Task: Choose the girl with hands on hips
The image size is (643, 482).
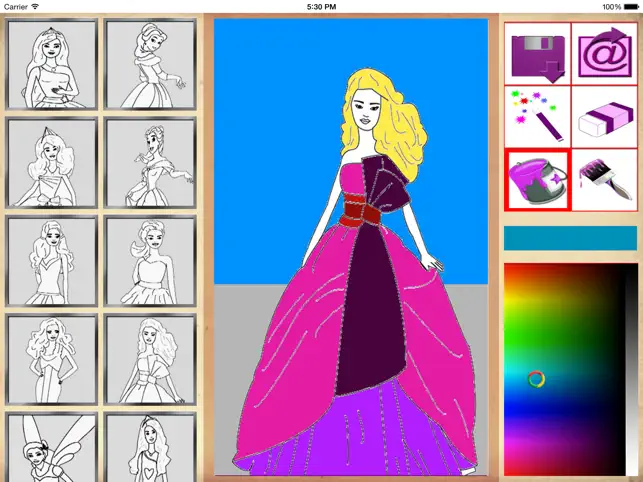Action: coord(52,360)
